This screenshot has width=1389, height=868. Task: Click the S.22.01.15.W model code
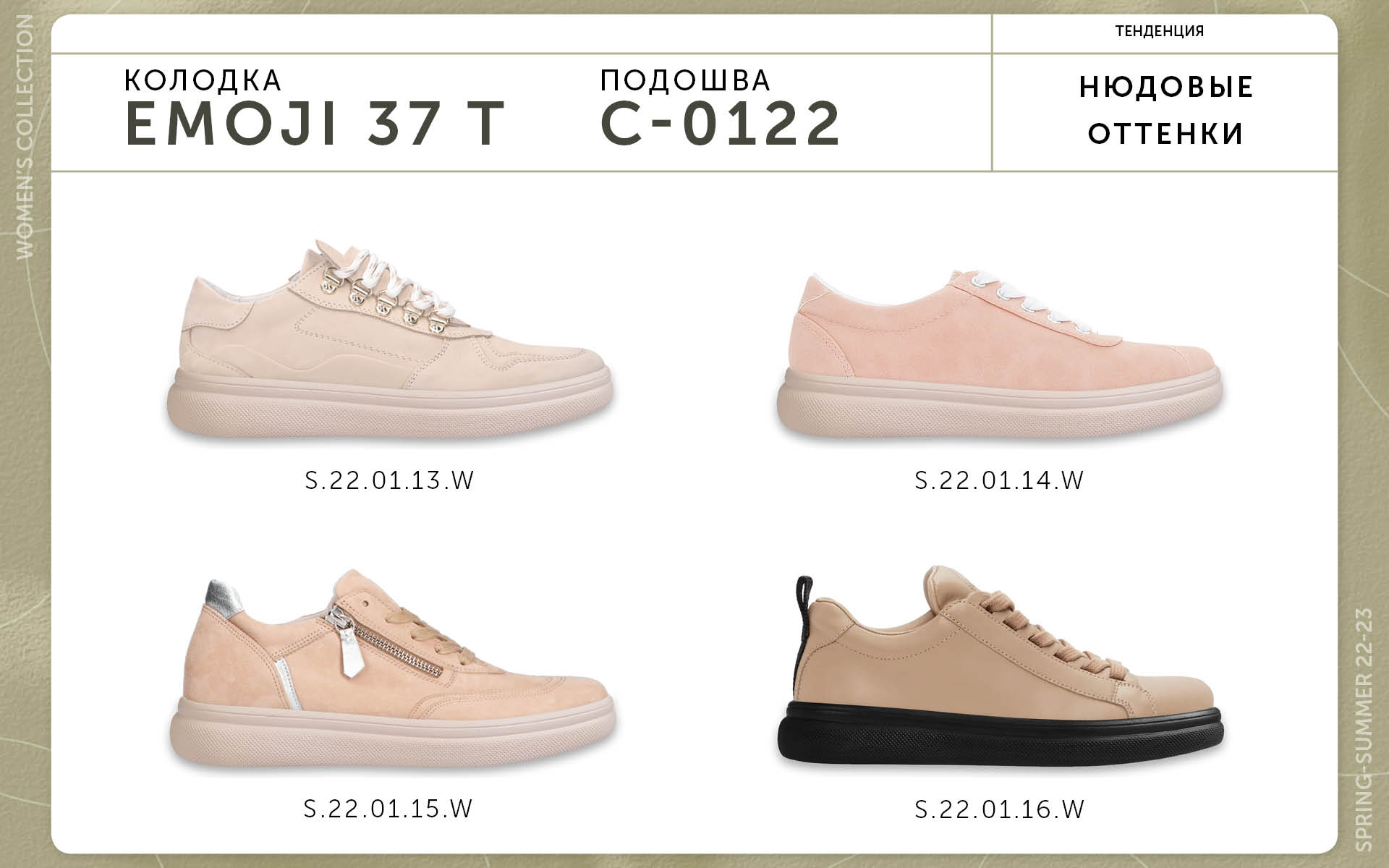click(389, 808)
